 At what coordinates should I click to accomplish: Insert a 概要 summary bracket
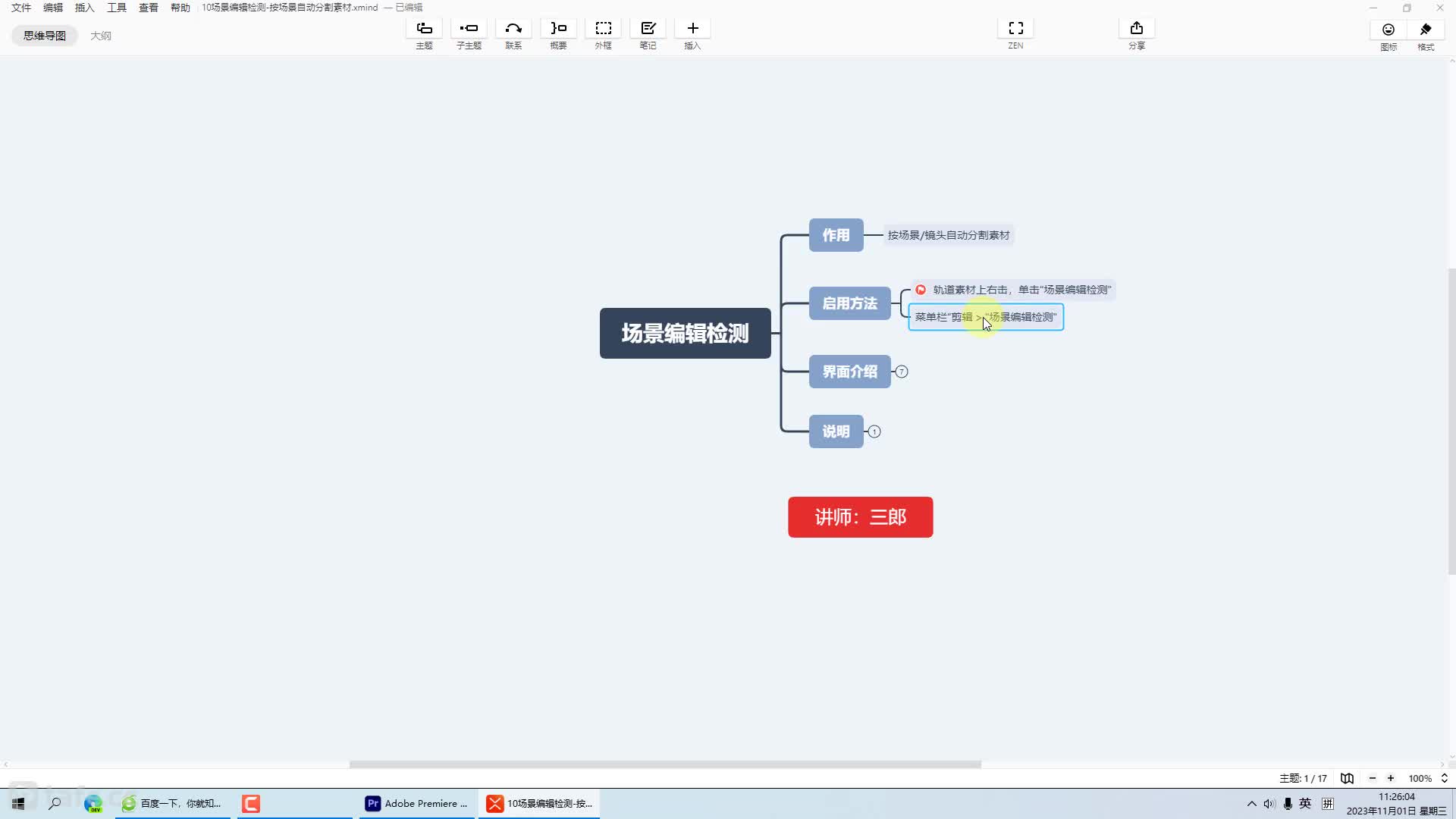[558, 29]
